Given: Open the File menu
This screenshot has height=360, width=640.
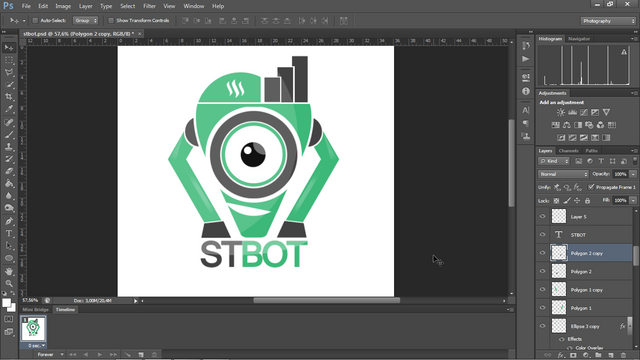Looking at the screenshot, I should (x=26, y=6).
